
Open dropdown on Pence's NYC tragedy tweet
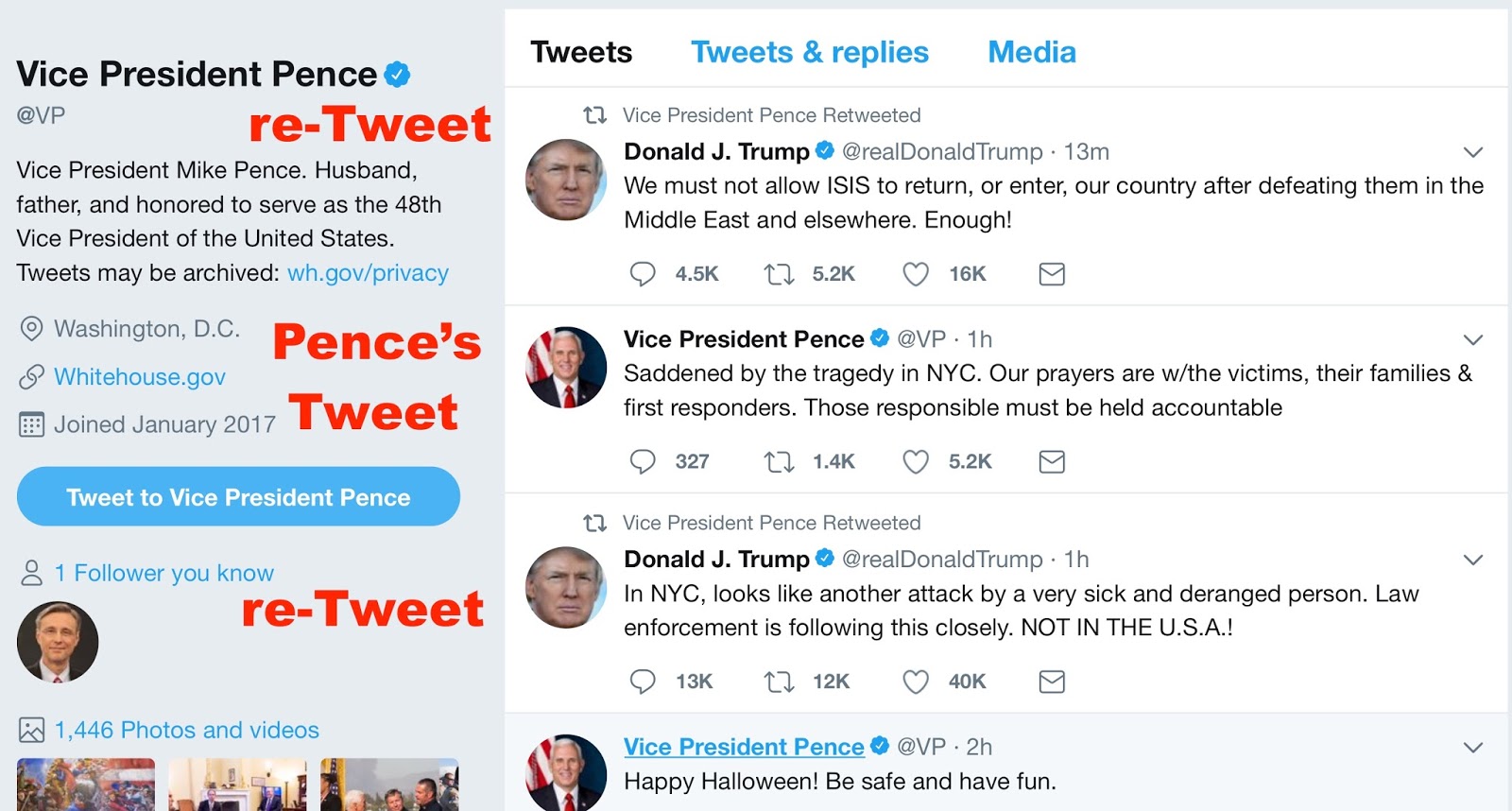1472,339
